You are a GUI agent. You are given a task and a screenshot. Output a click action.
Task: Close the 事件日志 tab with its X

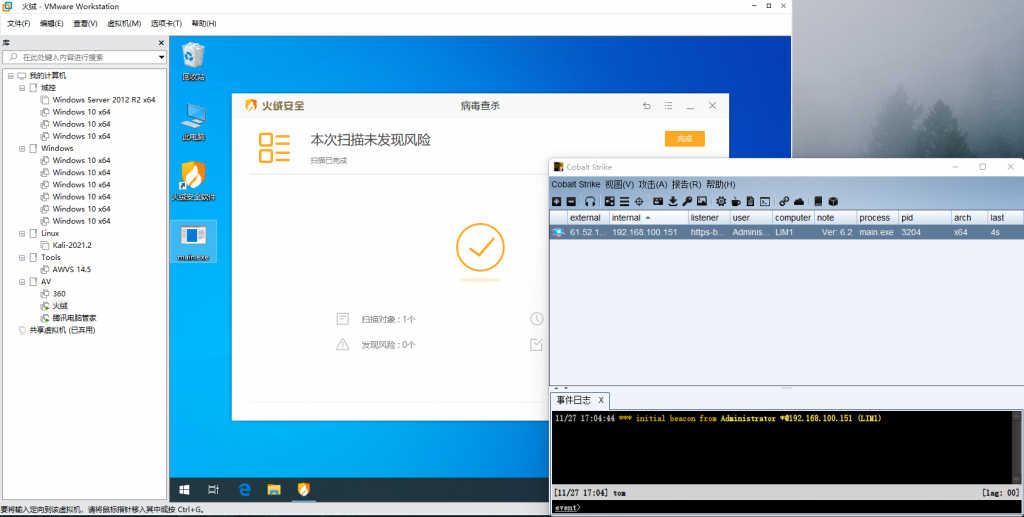click(601, 400)
